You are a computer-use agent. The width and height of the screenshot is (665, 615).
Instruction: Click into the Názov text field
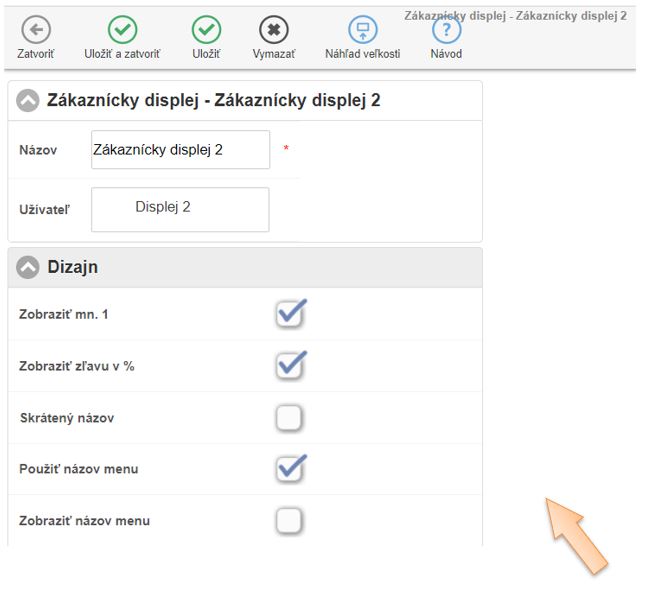point(180,150)
